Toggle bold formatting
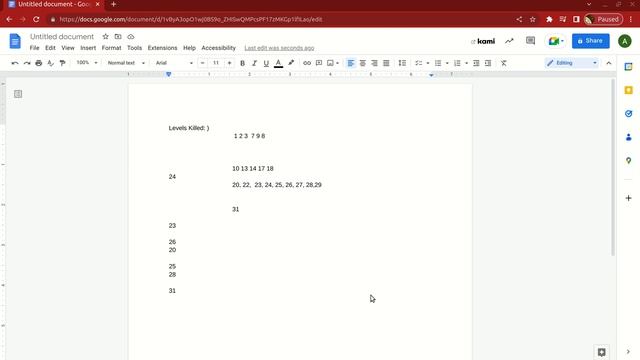The width and height of the screenshot is (640, 360). [242, 63]
